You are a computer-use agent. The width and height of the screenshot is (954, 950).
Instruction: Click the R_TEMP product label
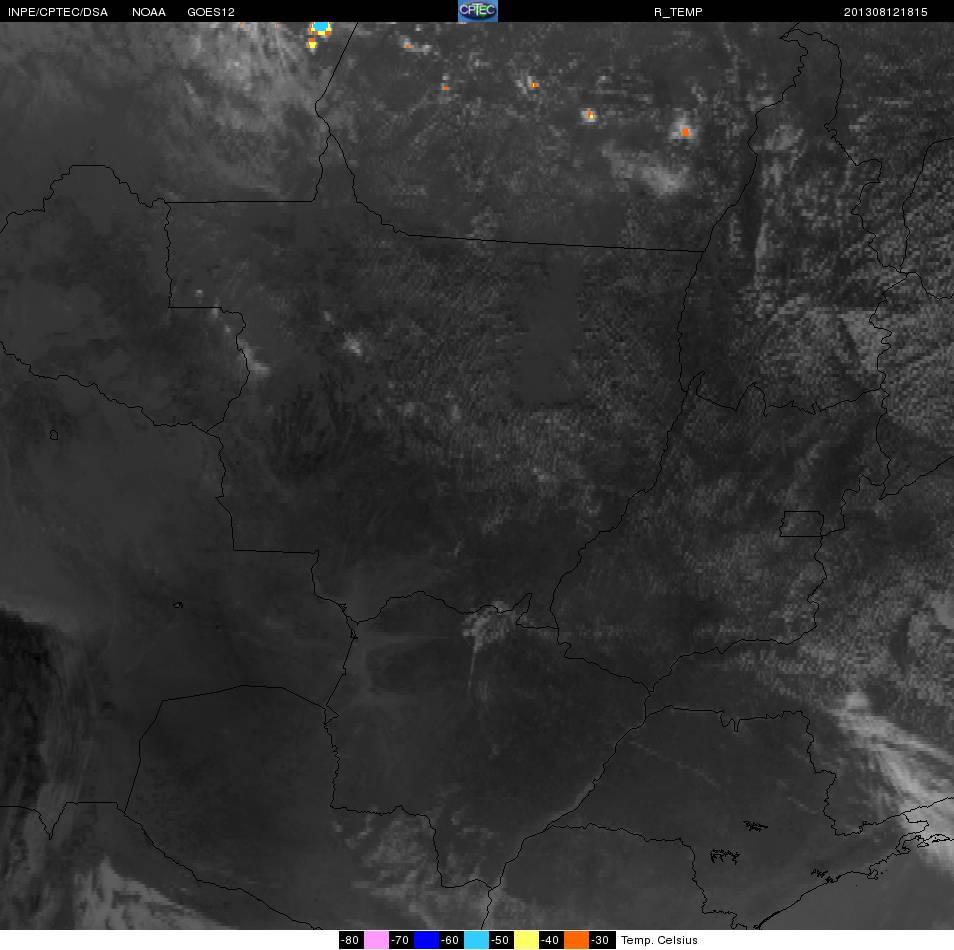pos(678,12)
